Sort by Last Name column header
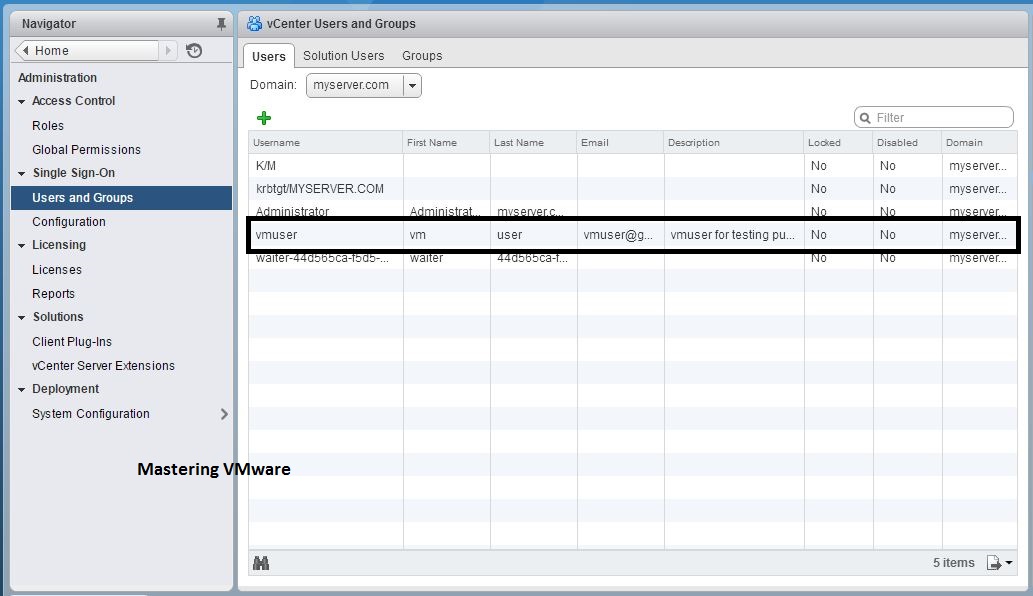1033x596 pixels. tap(533, 142)
